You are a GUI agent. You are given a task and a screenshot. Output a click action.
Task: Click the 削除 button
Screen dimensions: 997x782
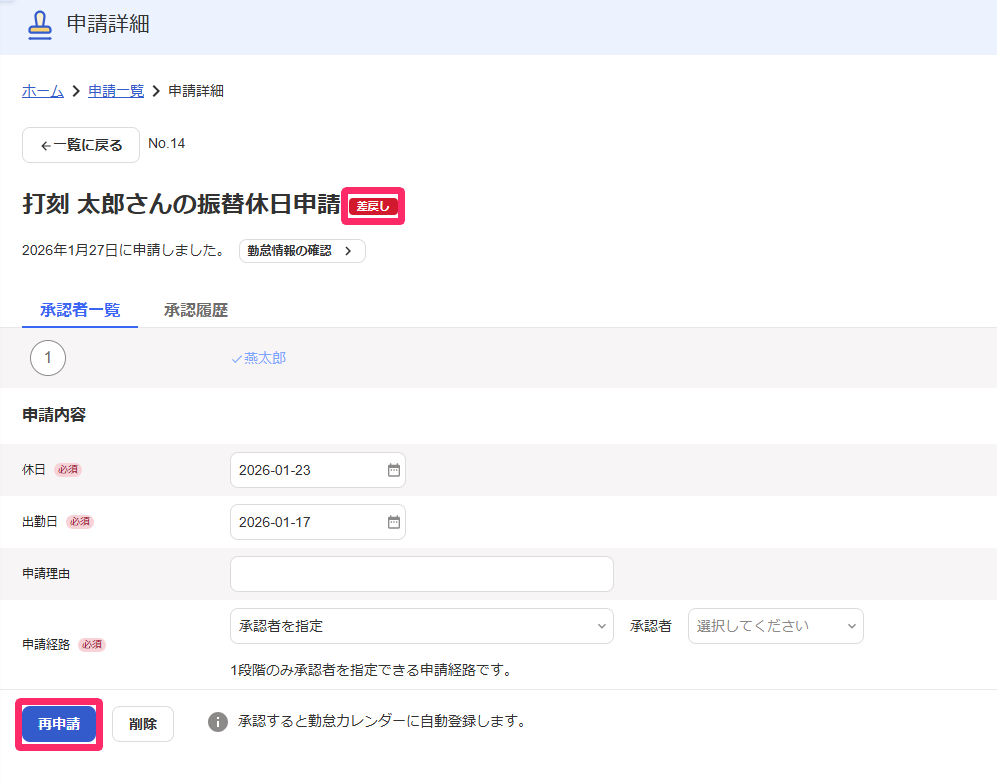(143, 724)
